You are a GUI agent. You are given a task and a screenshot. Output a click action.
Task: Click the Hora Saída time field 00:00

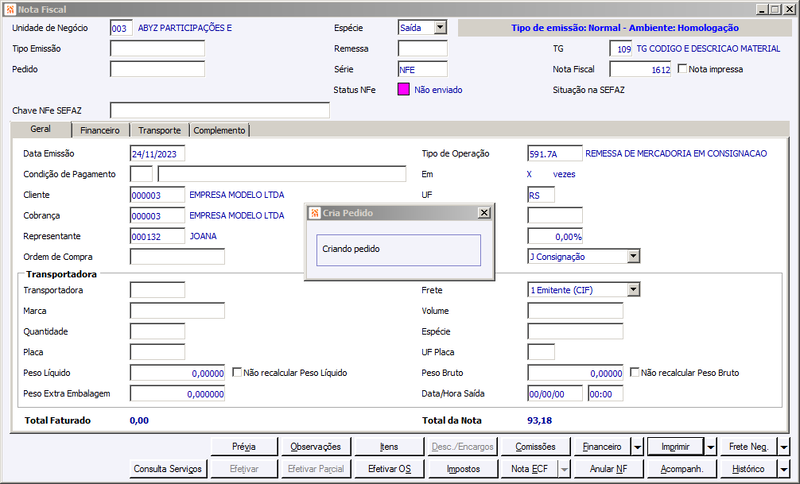(605, 394)
